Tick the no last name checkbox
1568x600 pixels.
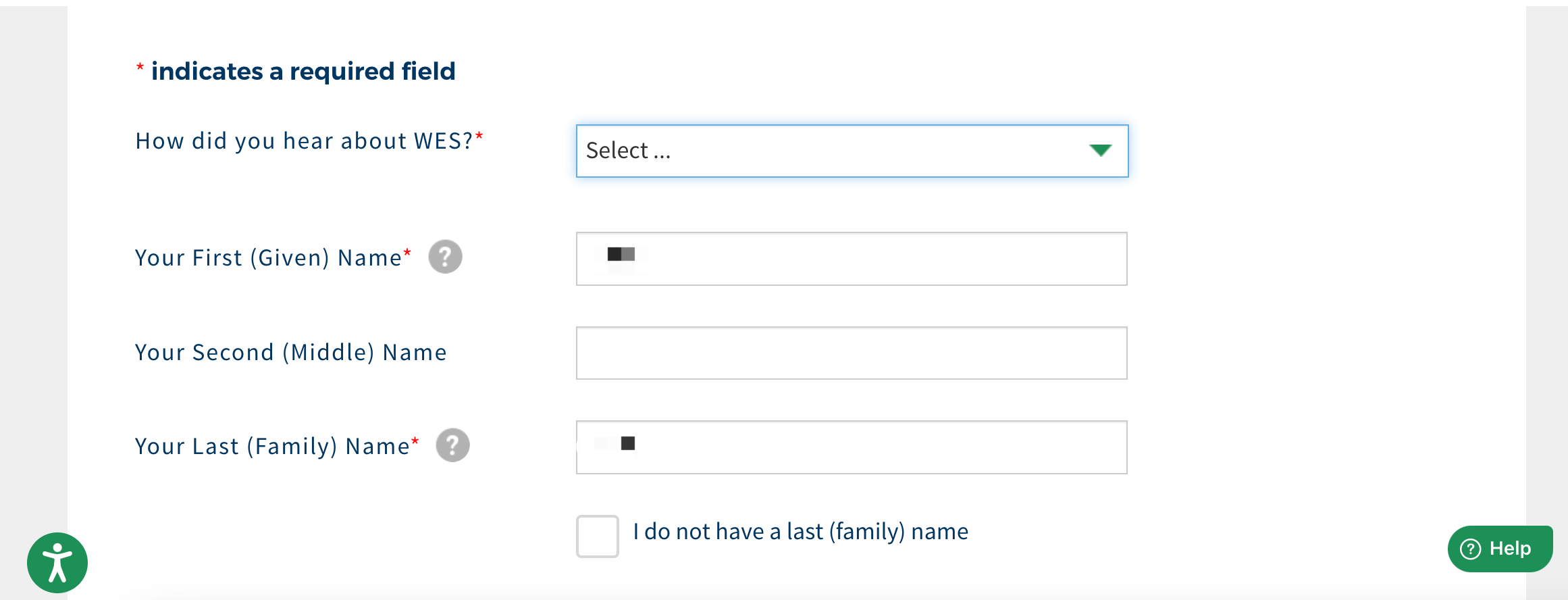coord(597,536)
